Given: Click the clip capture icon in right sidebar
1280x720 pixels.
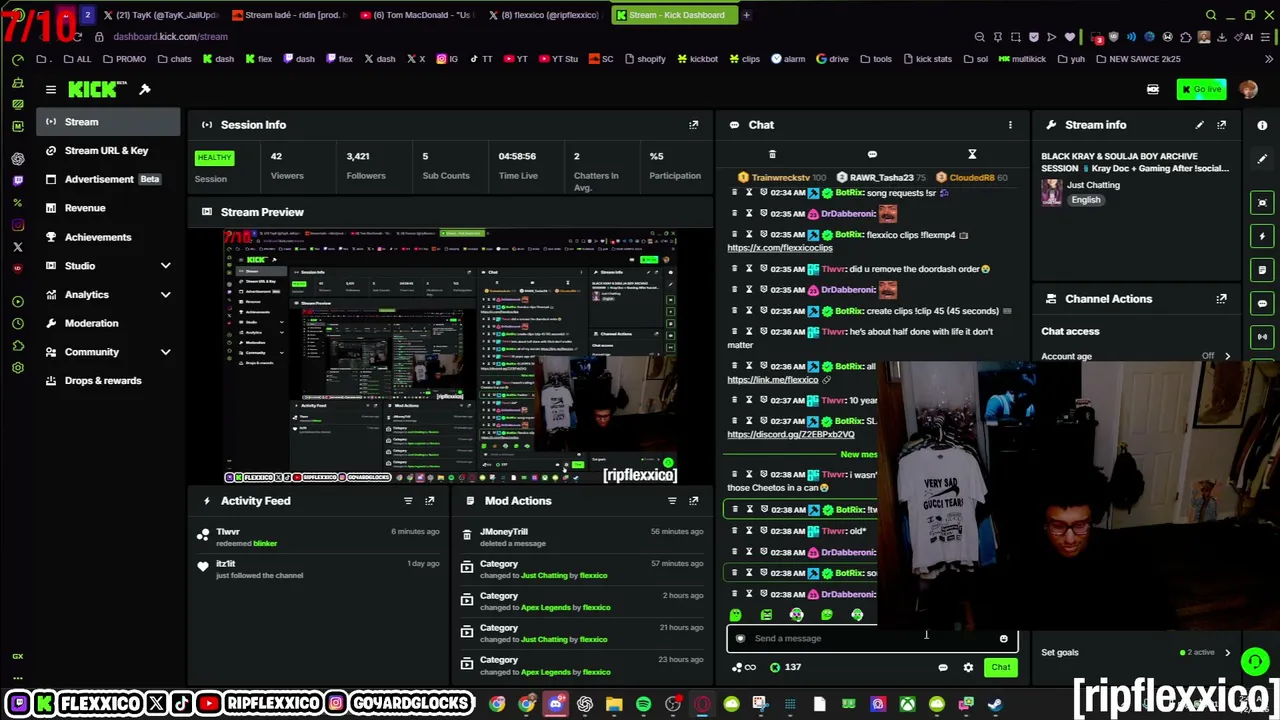Looking at the screenshot, I should click(1262, 203).
